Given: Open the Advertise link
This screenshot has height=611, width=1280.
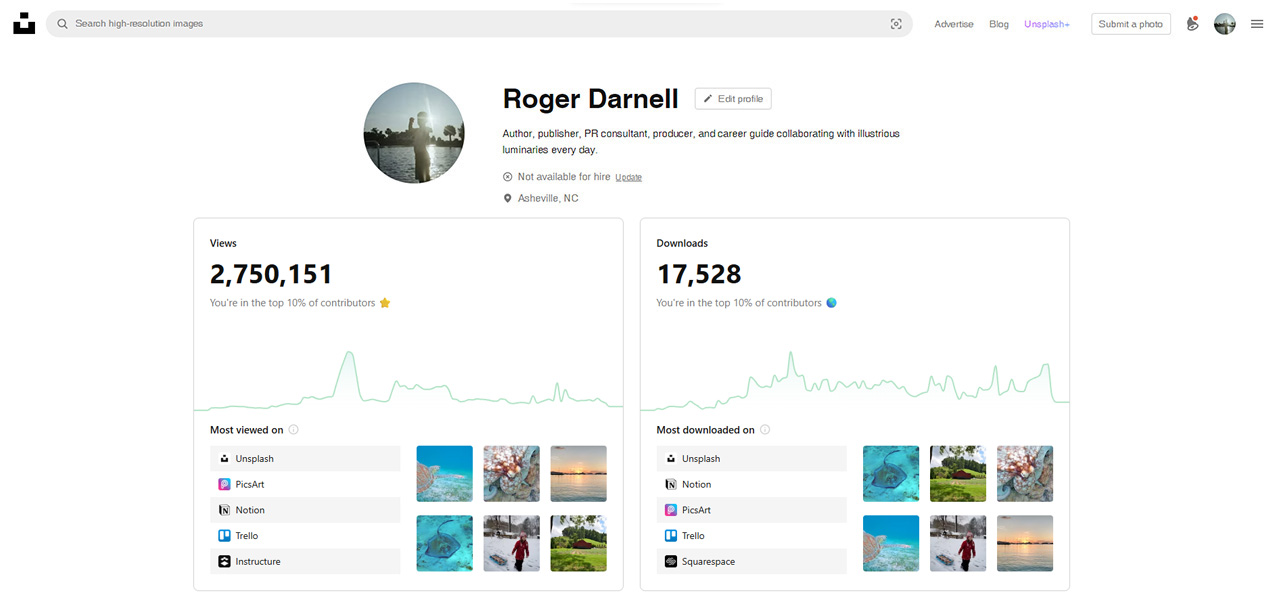Looking at the screenshot, I should [x=954, y=24].
